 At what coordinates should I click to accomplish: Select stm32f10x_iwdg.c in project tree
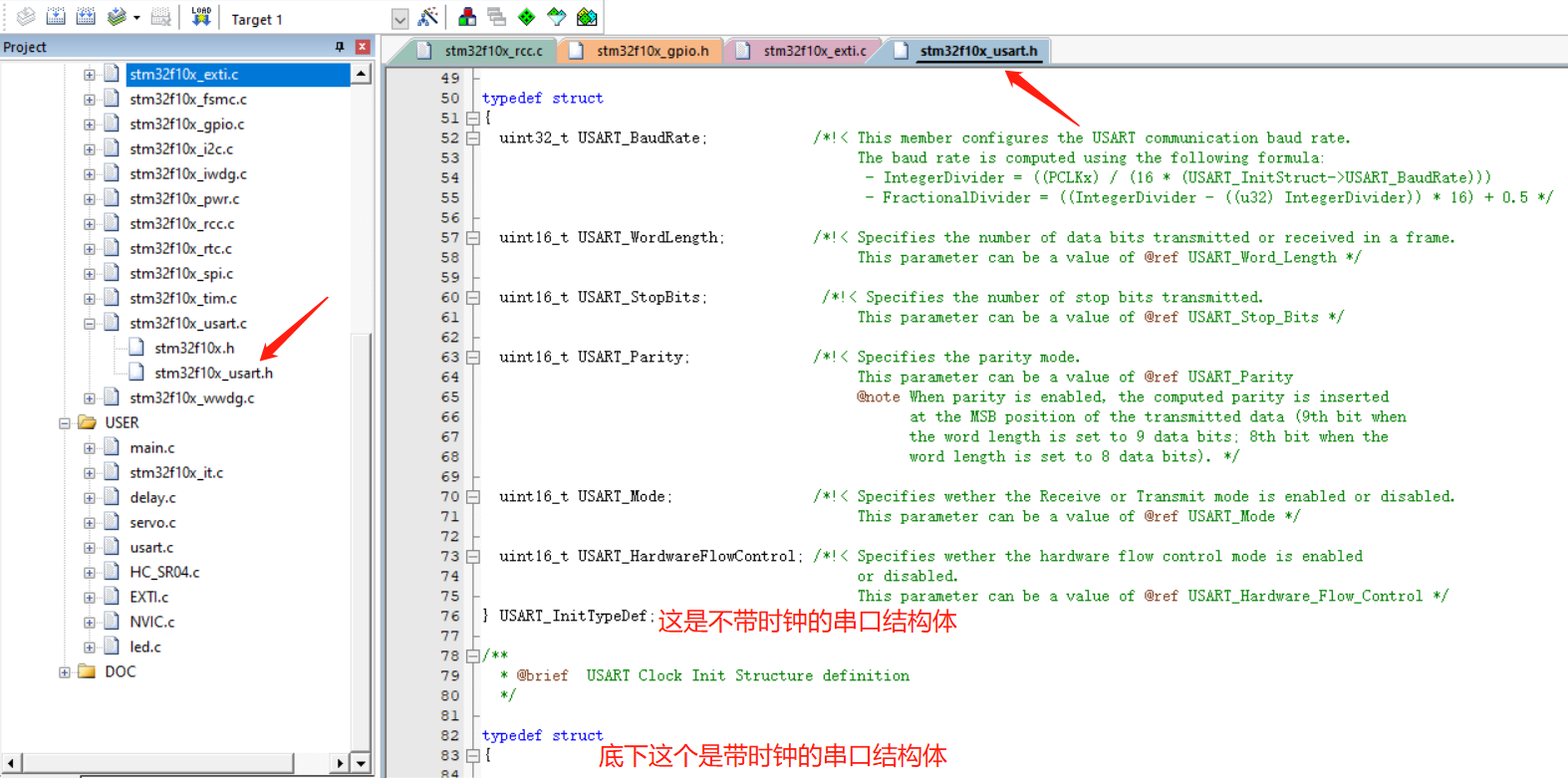pyautogui.click(x=188, y=173)
